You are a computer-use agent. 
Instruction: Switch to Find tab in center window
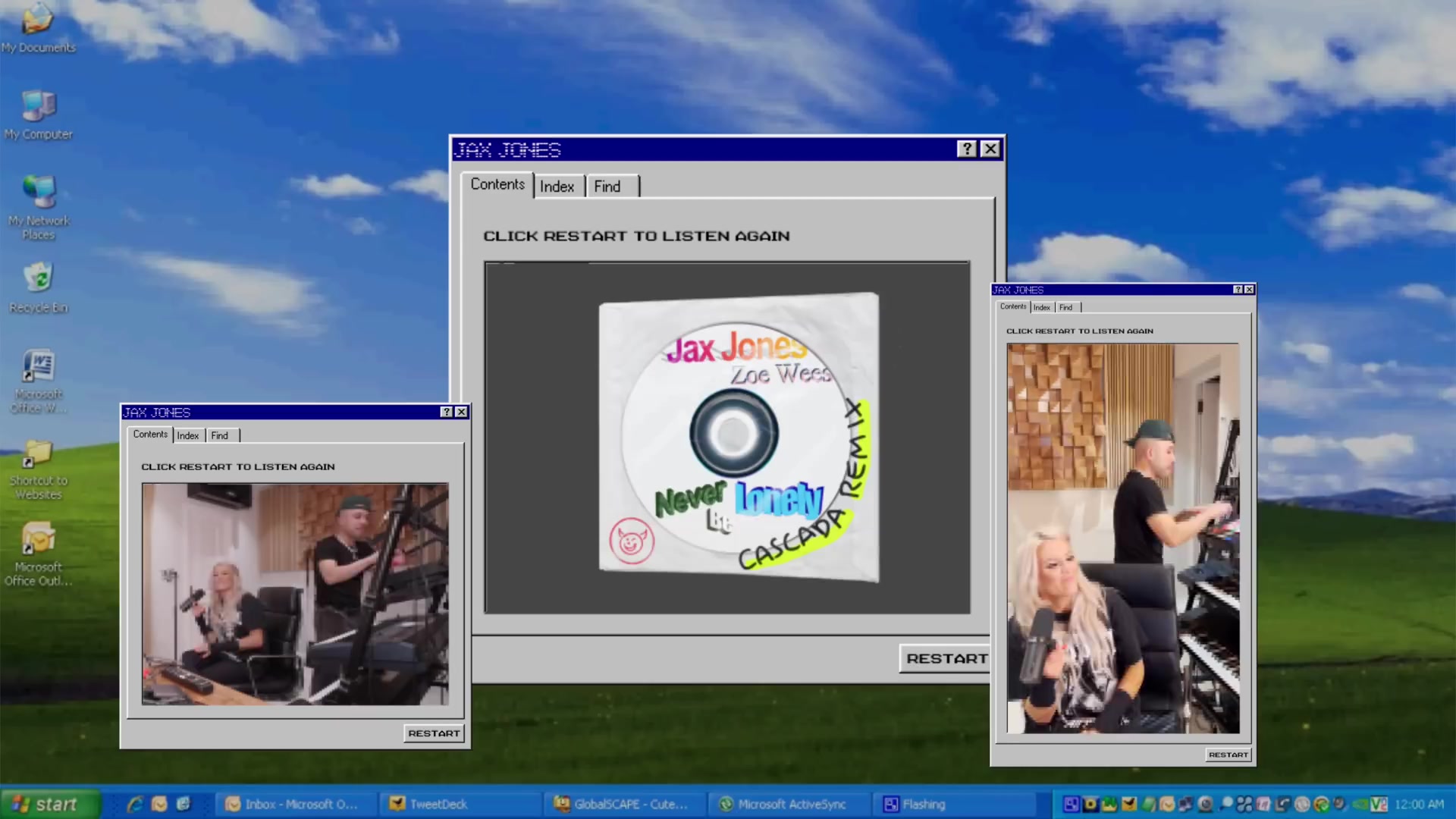[611, 187]
